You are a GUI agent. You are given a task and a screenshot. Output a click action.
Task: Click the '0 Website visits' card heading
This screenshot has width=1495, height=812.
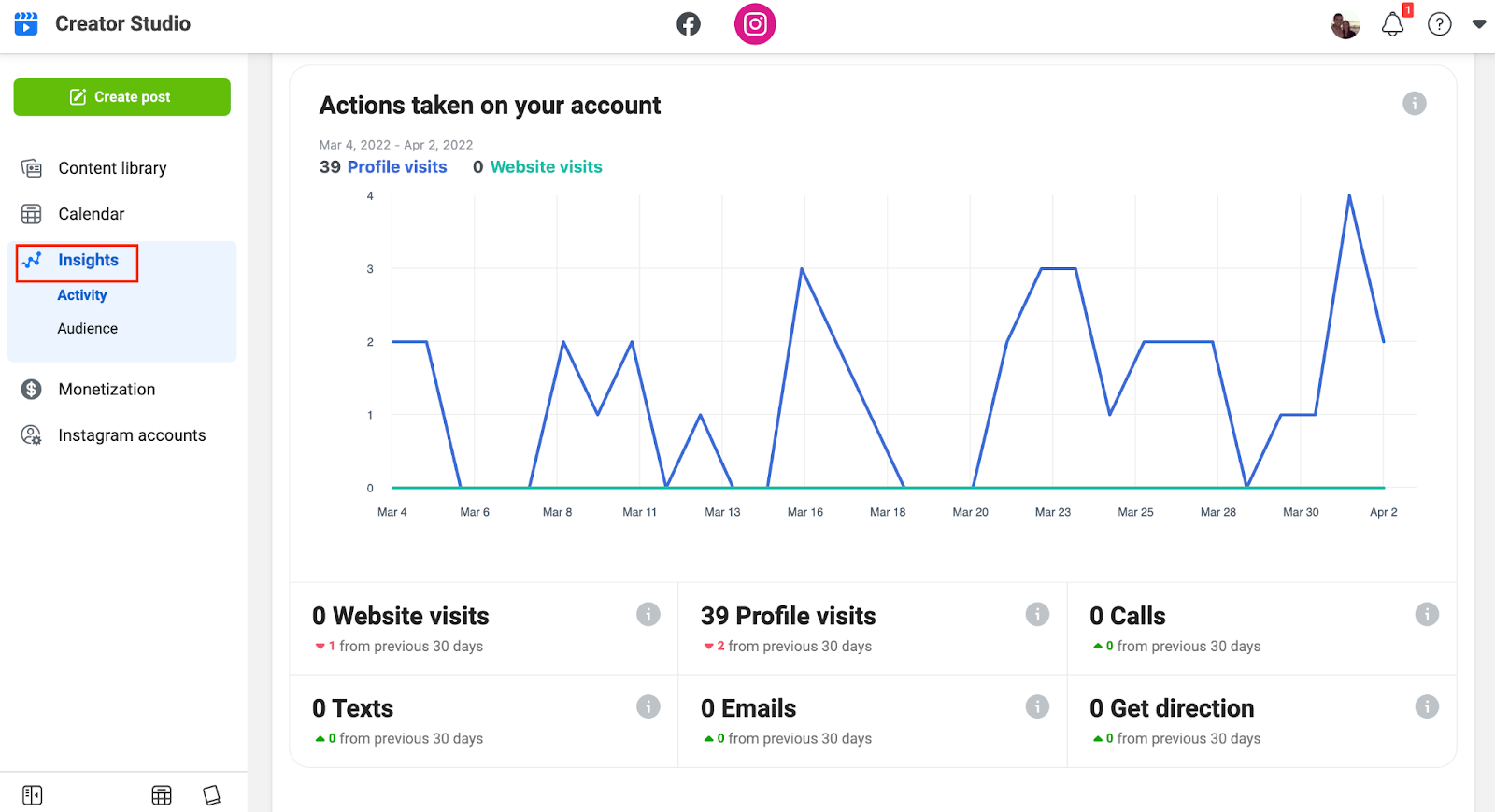coord(401,616)
